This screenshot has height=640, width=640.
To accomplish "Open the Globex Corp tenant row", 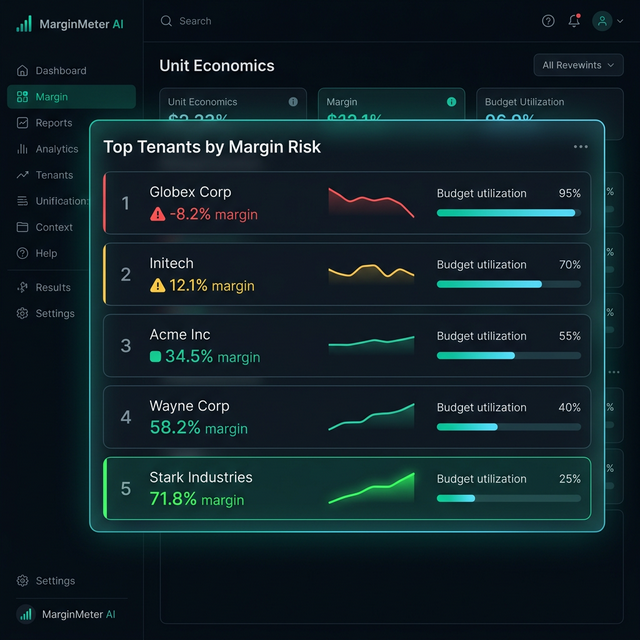I will coord(347,203).
